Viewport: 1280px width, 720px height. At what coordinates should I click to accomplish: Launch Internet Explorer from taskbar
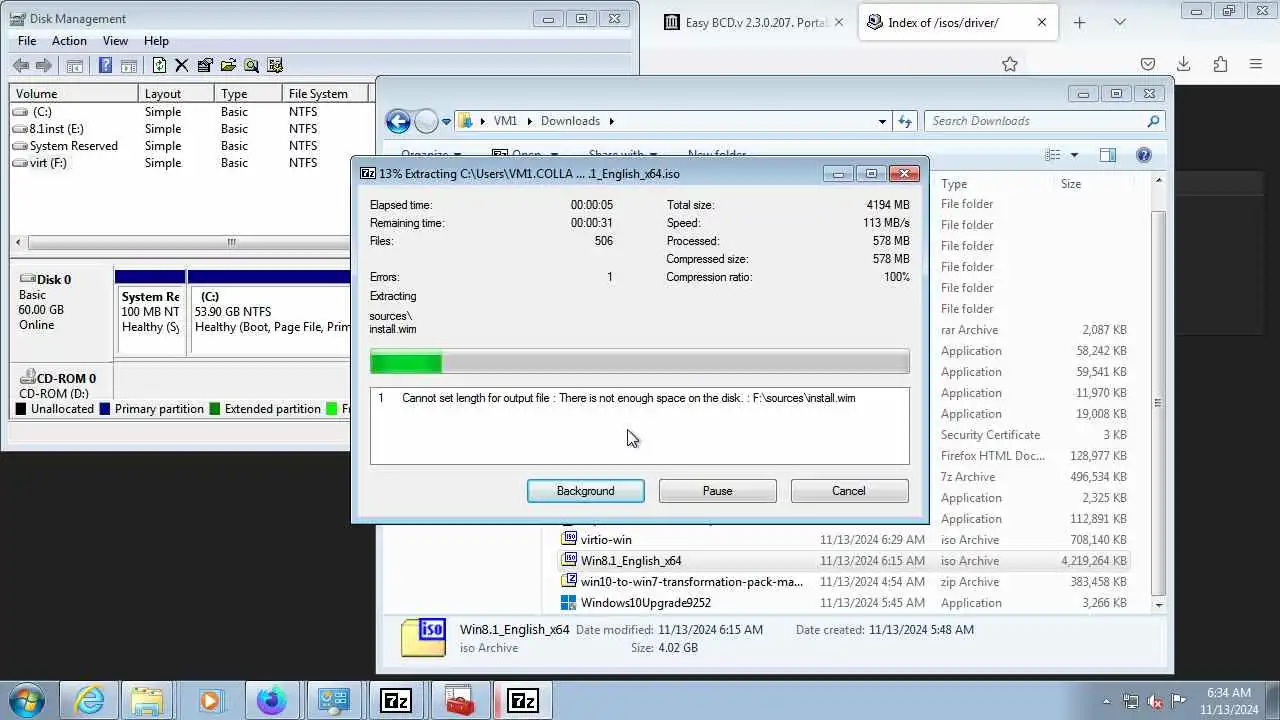89,700
